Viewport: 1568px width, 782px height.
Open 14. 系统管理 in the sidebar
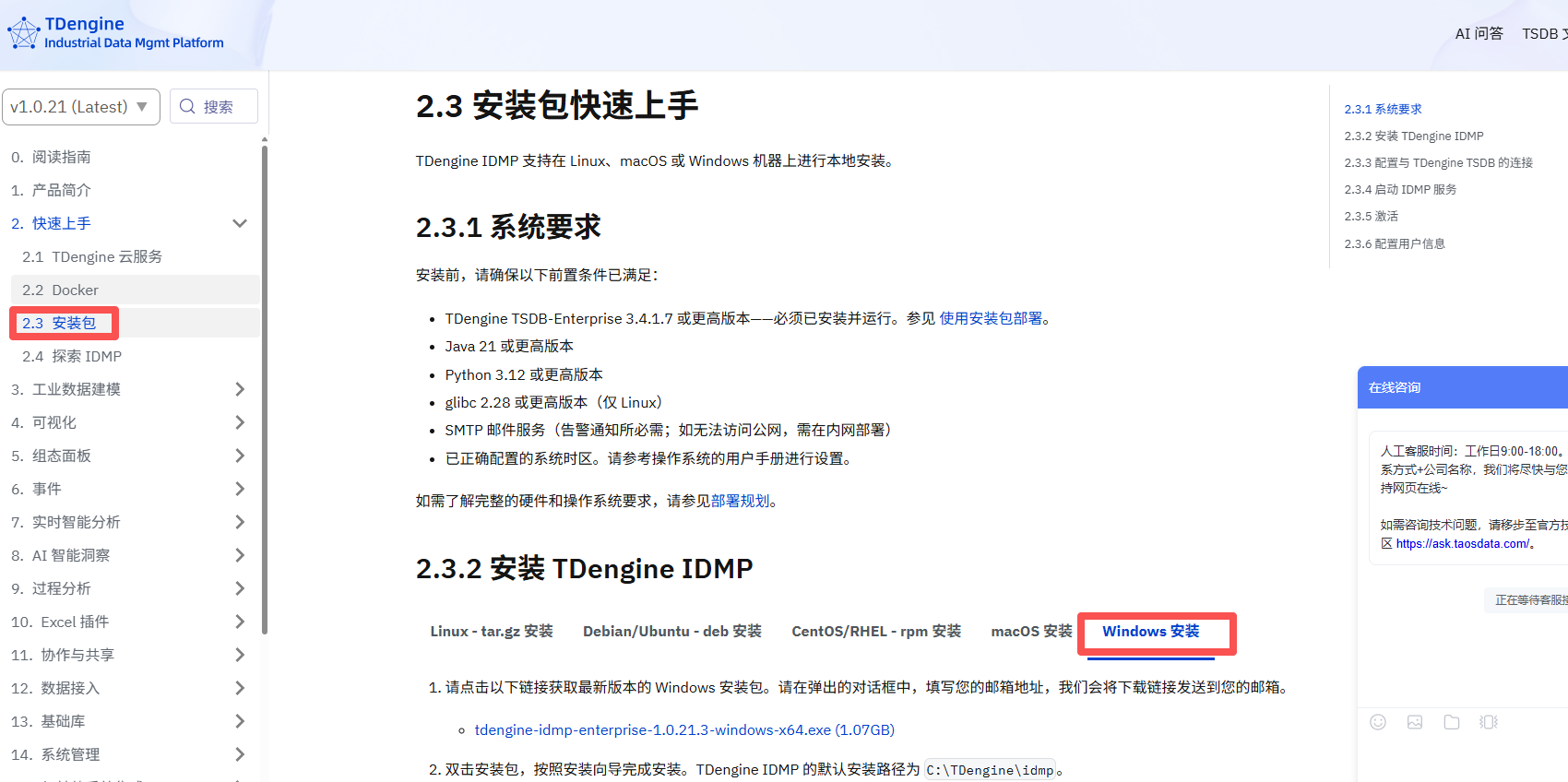[x=55, y=754]
